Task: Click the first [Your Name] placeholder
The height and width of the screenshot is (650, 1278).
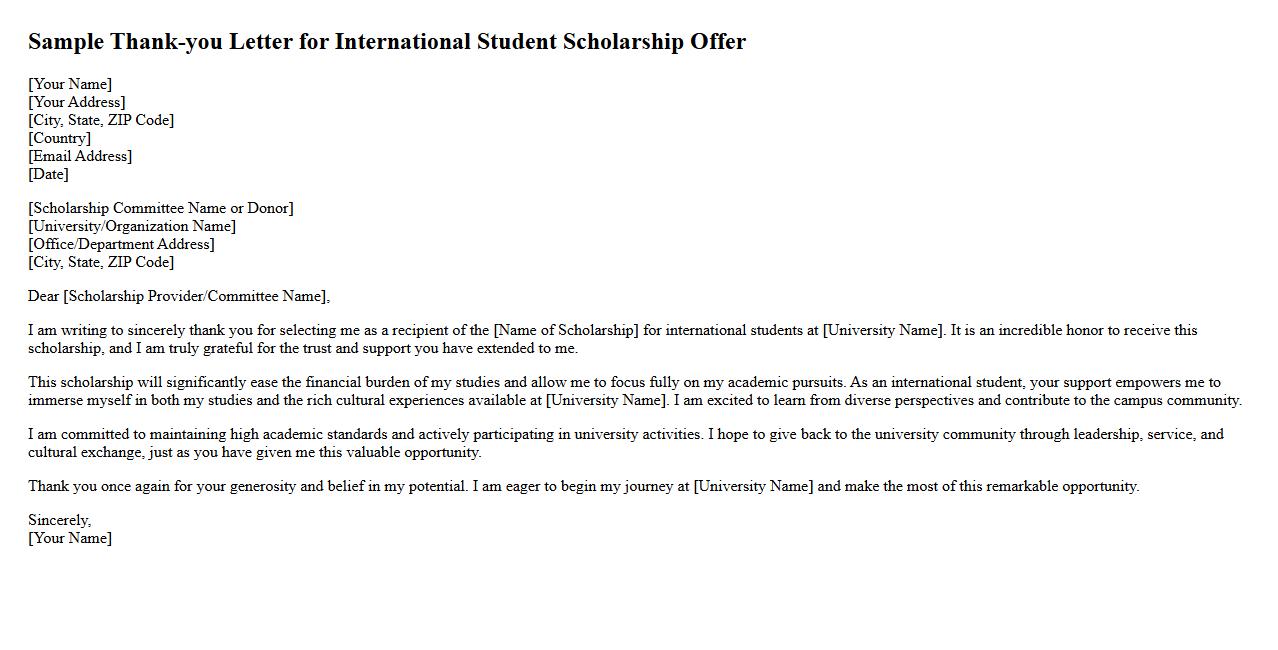Action: 70,84
